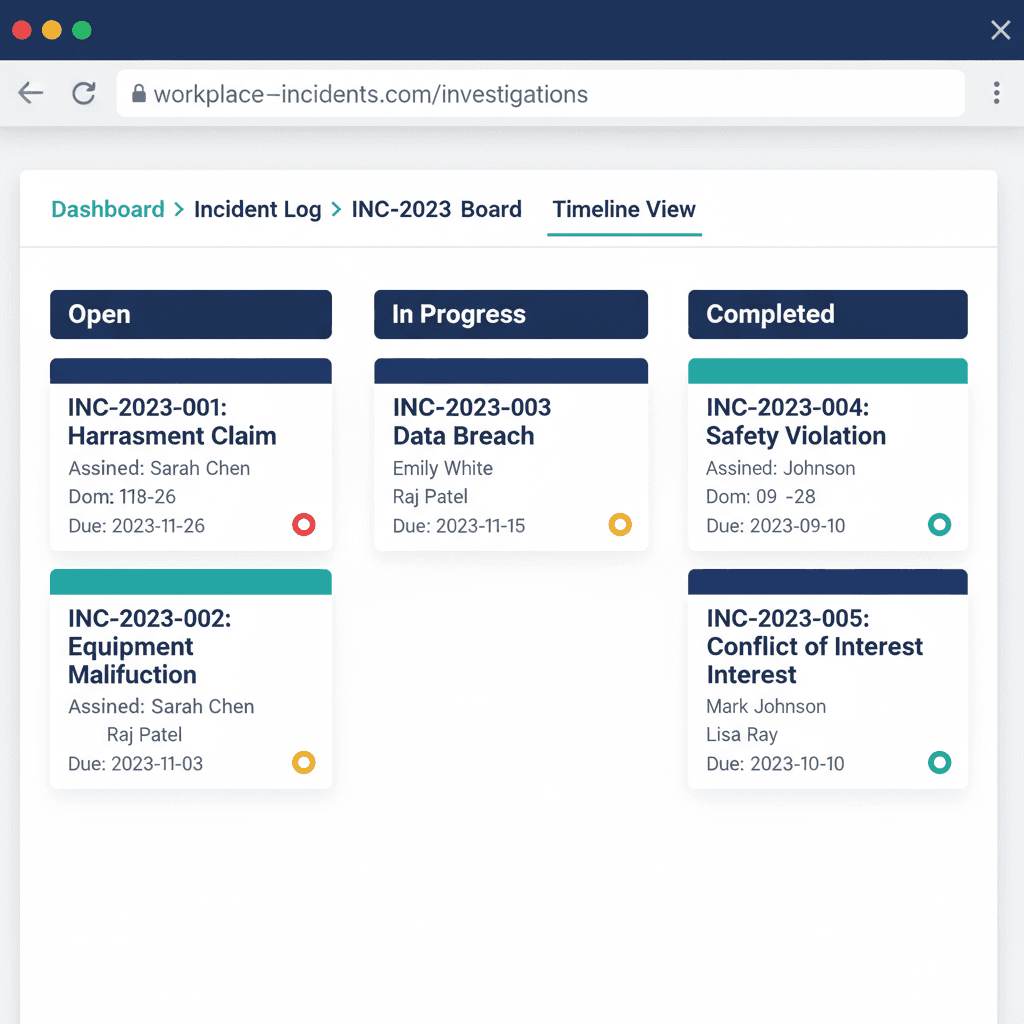The height and width of the screenshot is (1024, 1024).
Task: Click the Open column header
Action: [x=191, y=314]
